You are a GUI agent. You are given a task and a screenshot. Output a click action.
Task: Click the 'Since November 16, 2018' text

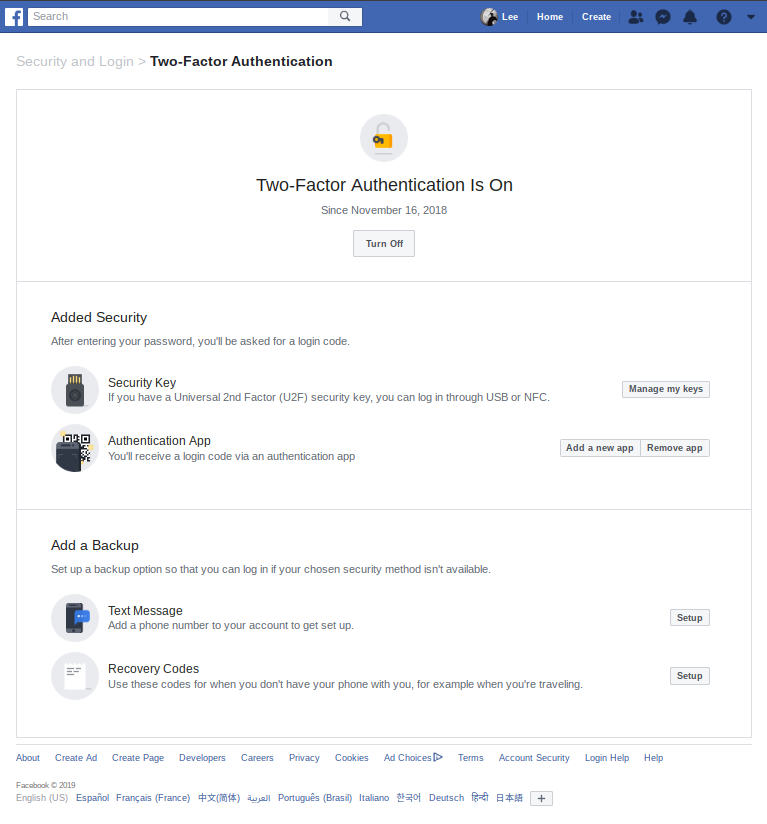(x=384, y=210)
